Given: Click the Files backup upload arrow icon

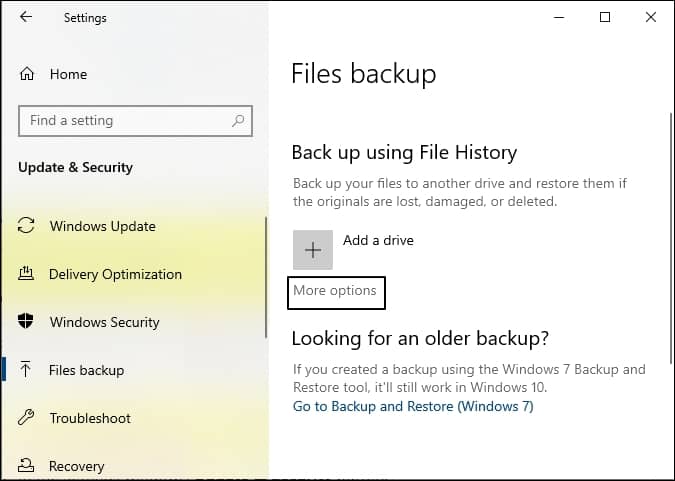Looking at the screenshot, I should tap(25, 369).
